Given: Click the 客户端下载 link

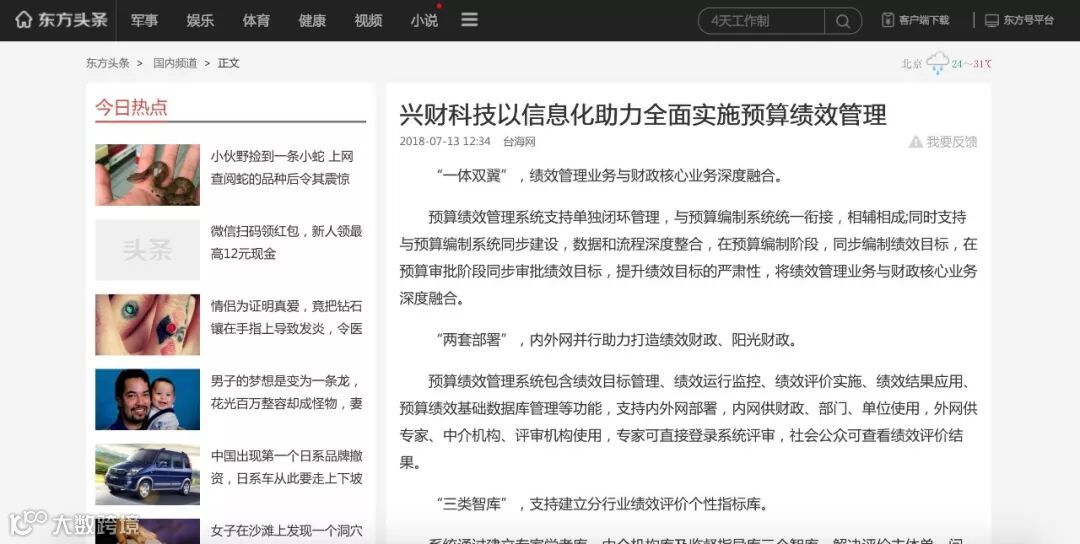Looking at the screenshot, I should pos(924,21).
